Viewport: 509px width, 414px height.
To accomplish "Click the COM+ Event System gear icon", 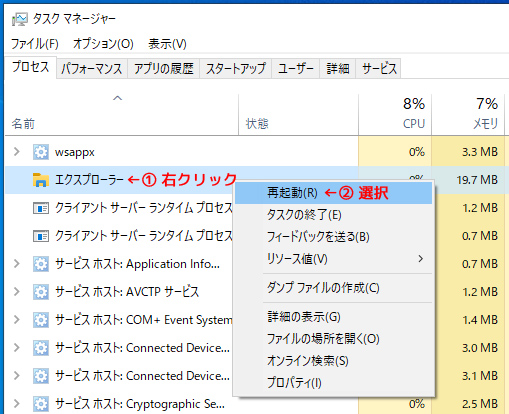I will tap(41, 320).
